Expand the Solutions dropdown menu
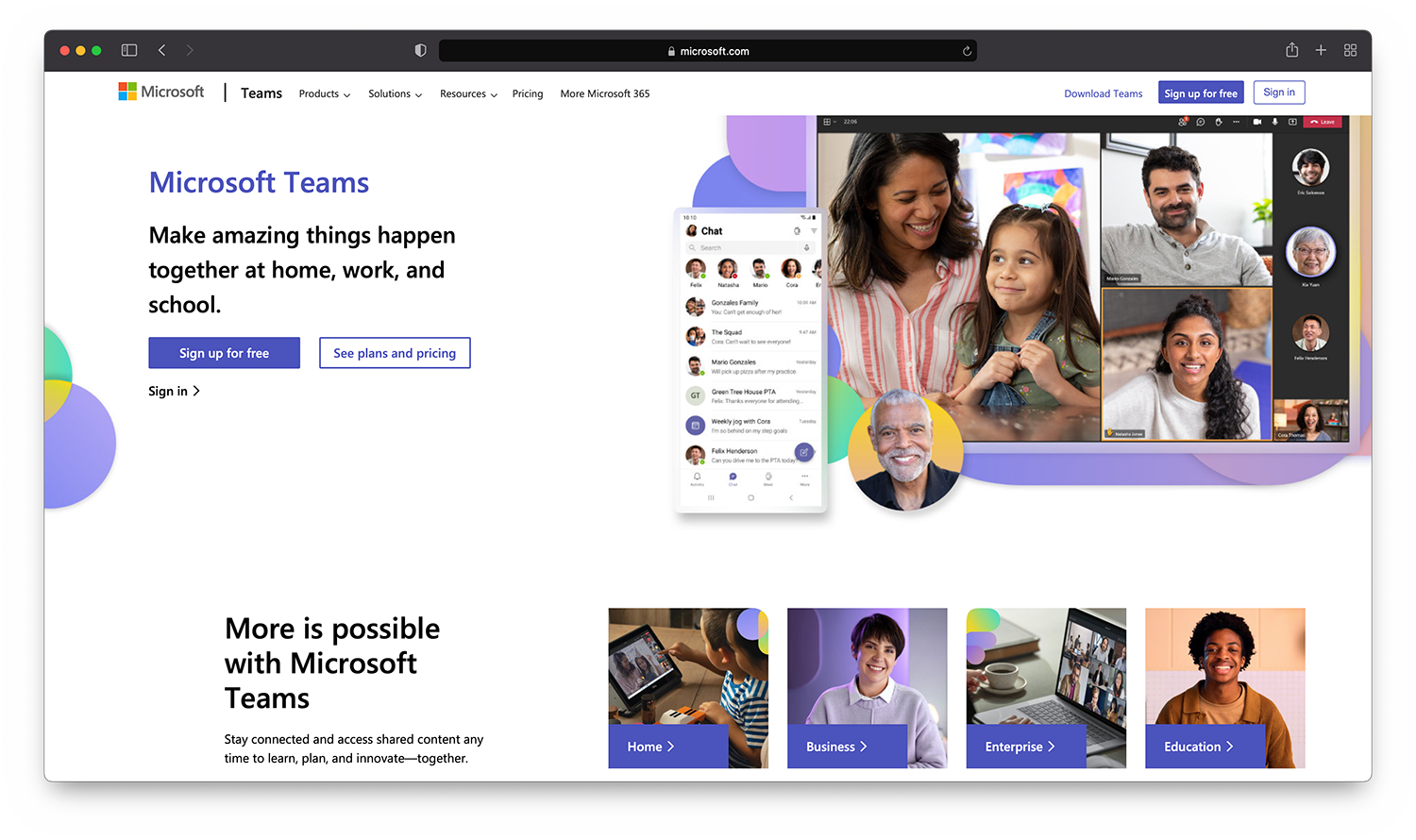1416x840 pixels. pos(395,93)
